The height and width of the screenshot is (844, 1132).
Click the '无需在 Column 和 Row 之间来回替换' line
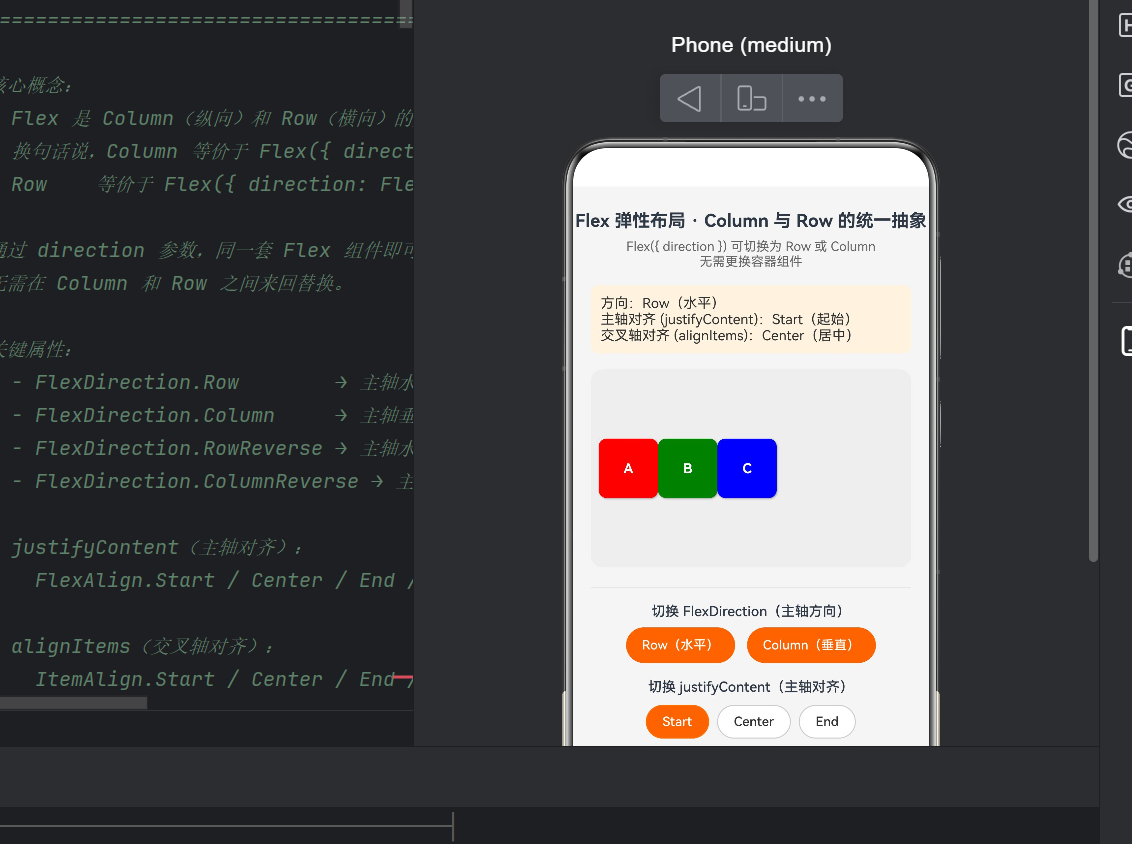click(173, 284)
